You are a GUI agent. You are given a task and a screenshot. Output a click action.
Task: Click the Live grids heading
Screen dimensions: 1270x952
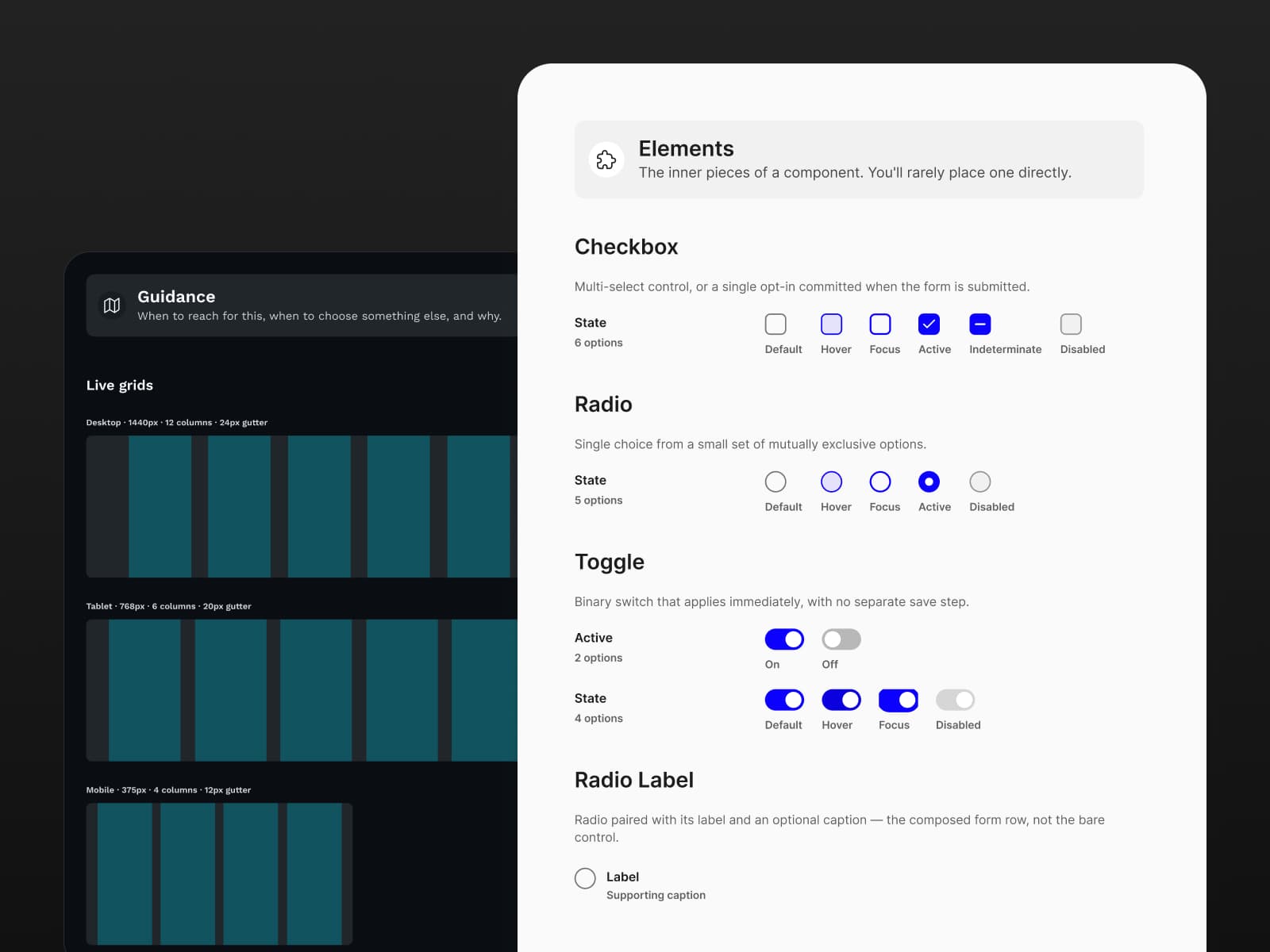click(120, 386)
